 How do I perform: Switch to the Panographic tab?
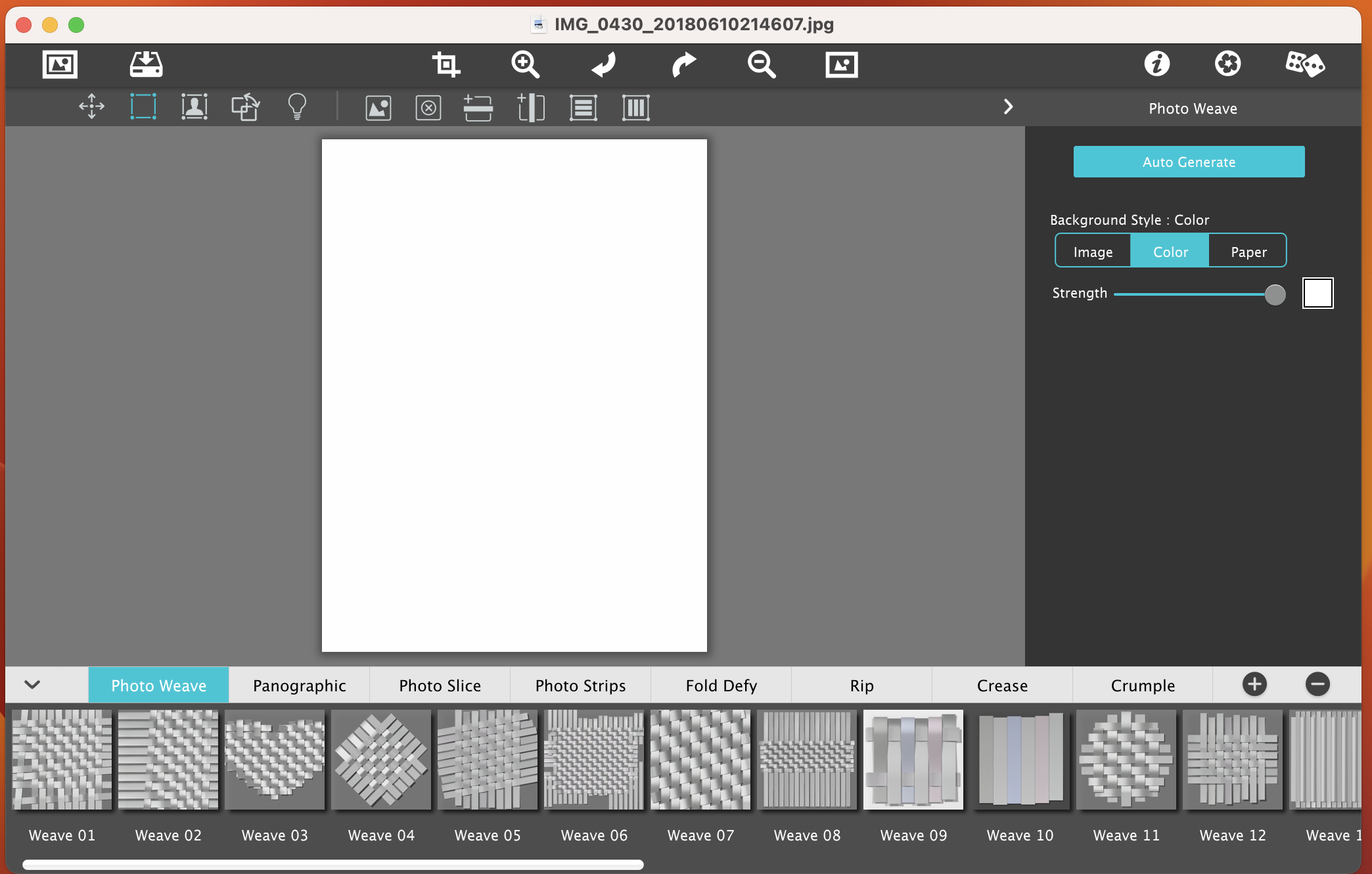299,685
